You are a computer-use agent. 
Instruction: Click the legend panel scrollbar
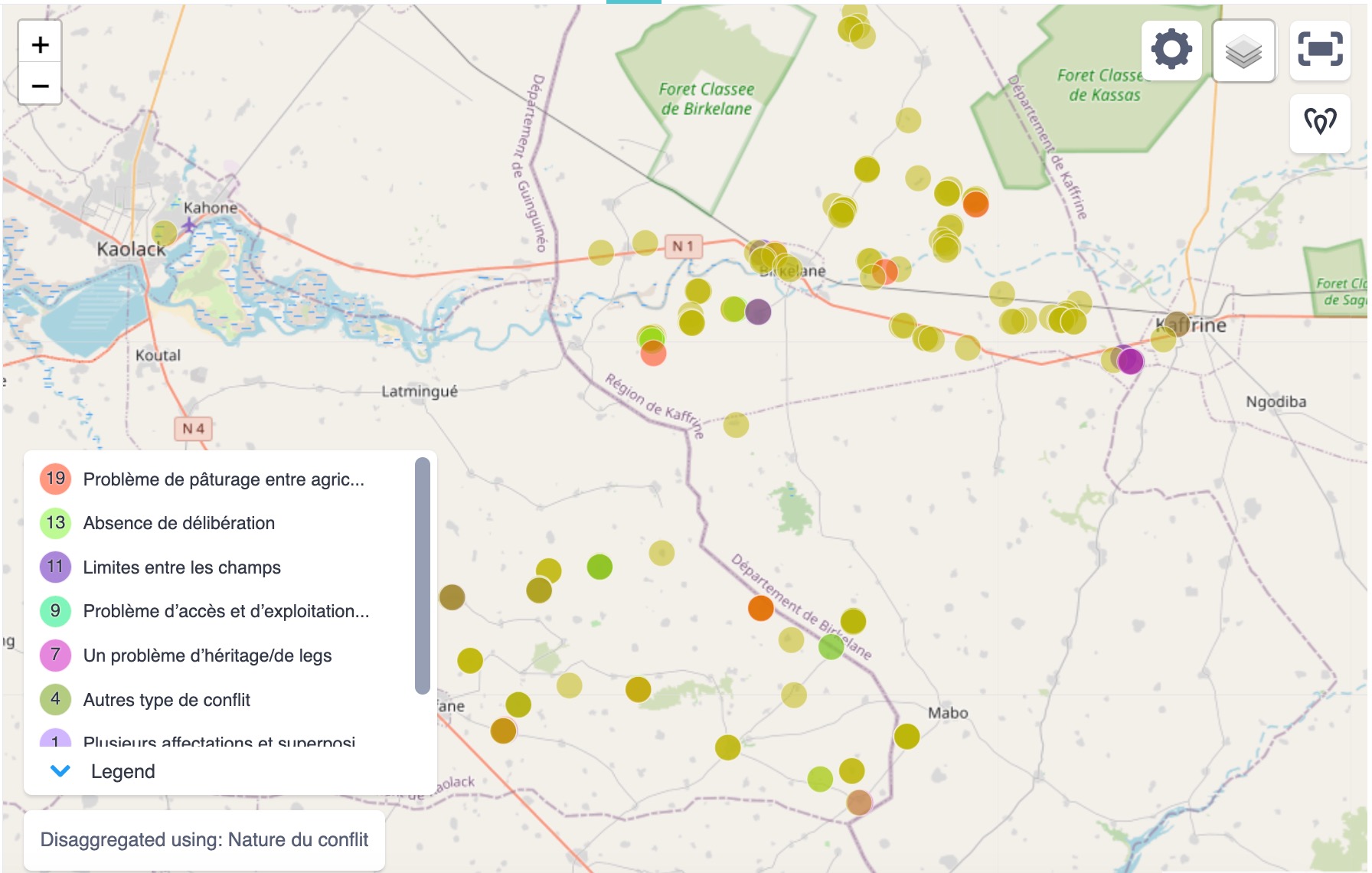click(x=422, y=574)
